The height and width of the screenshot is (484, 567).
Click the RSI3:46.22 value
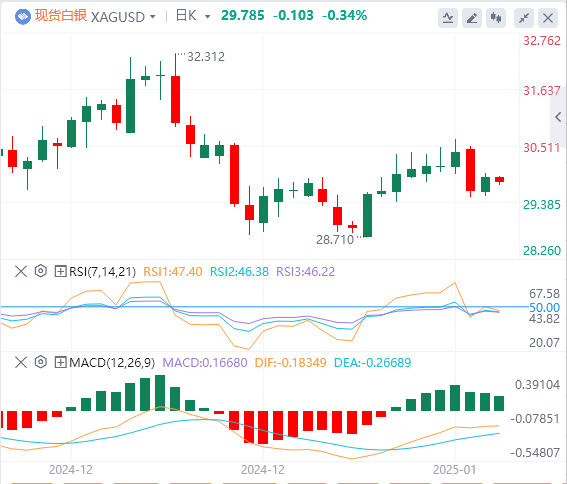pos(306,271)
